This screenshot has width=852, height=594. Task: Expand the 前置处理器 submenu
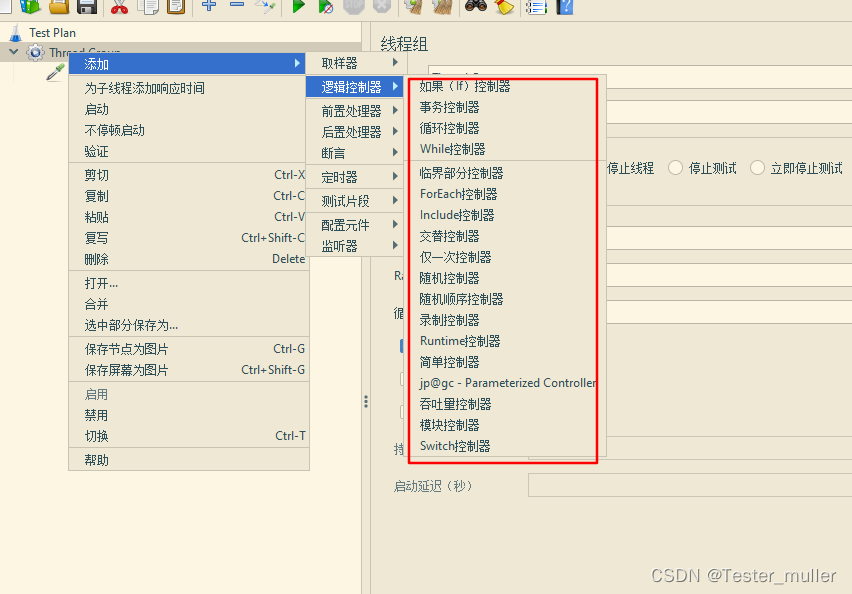(x=354, y=111)
